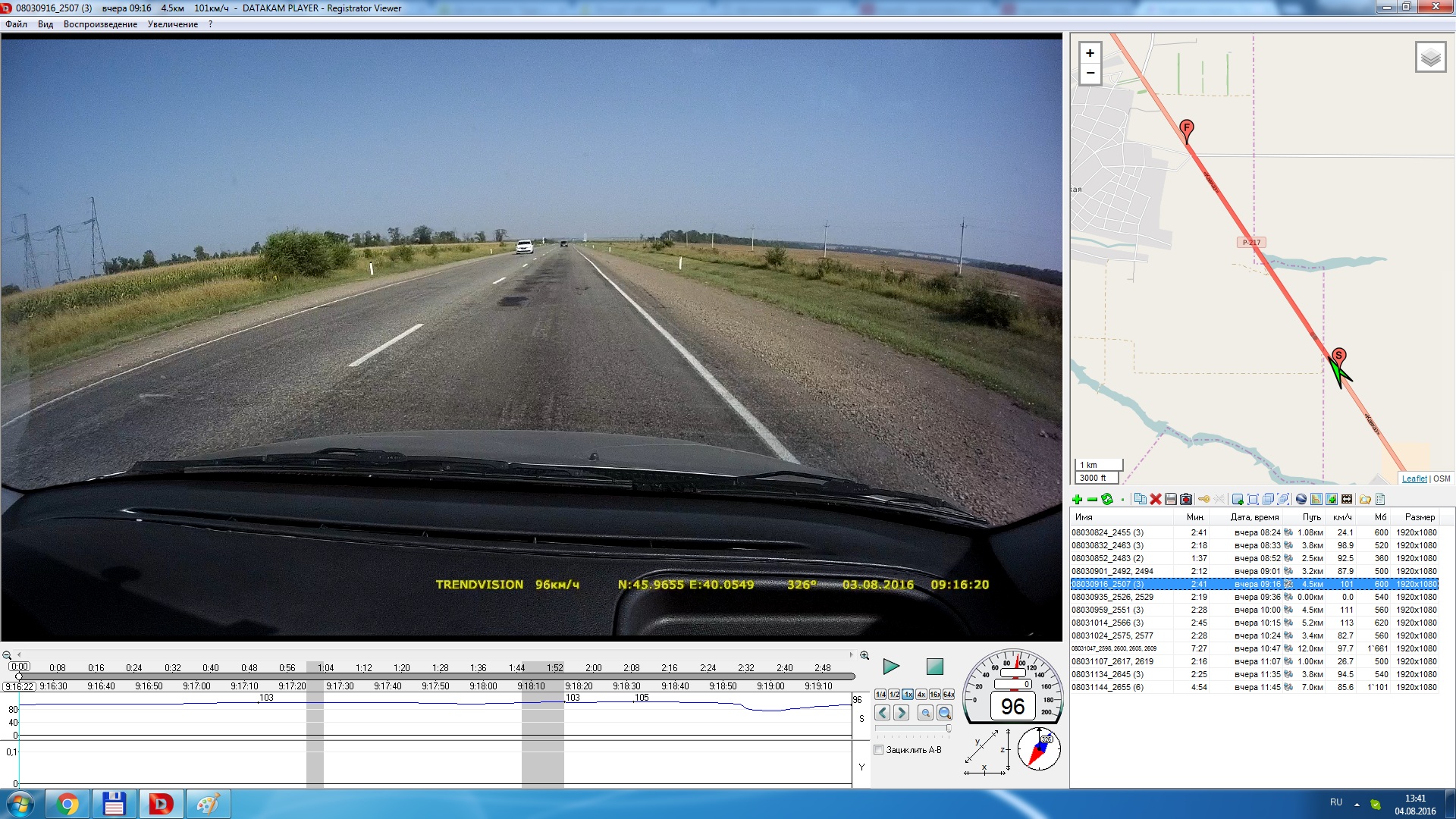Click the yellow folder open icon
1456x819 pixels.
[x=1365, y=499]
